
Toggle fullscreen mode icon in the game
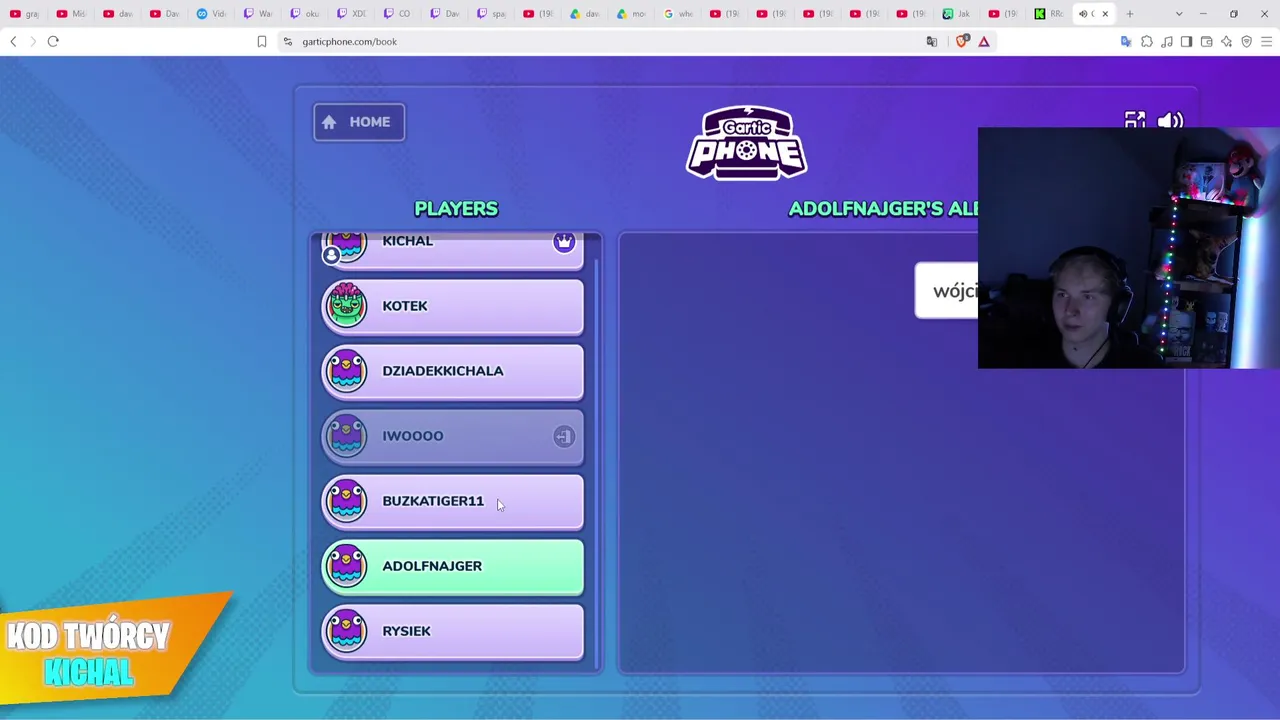coord(1135,121)
